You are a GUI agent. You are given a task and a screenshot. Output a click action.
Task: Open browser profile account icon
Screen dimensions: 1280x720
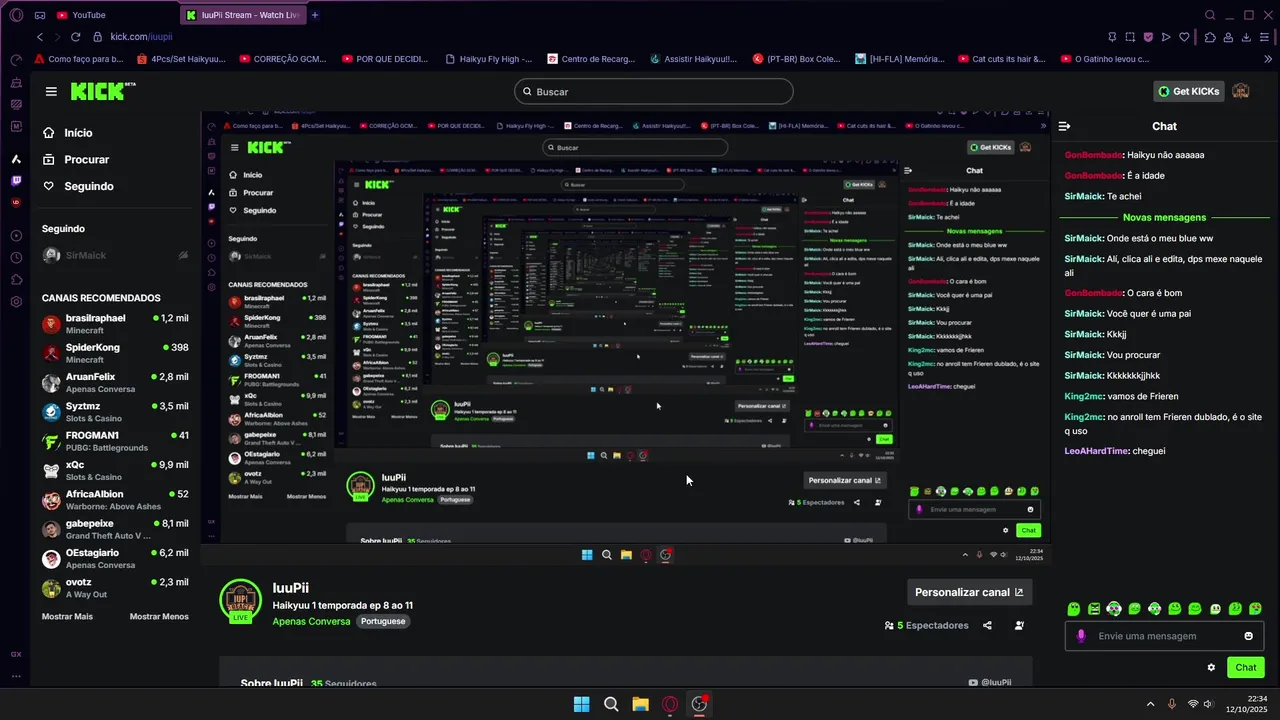1229,37
